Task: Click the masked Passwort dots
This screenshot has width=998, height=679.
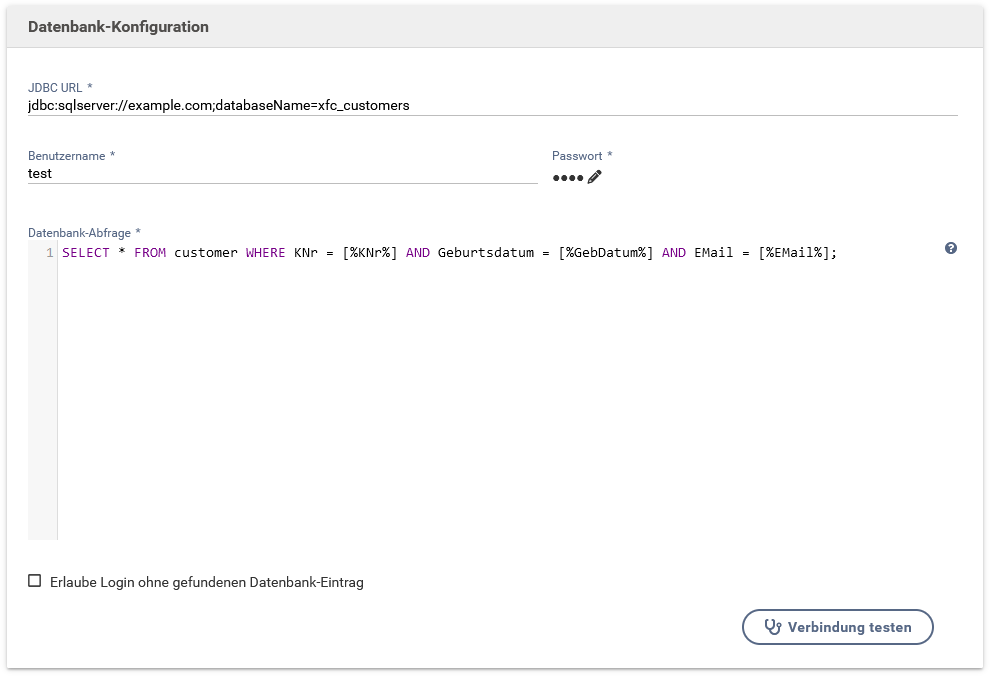Action: coord(567,178)
